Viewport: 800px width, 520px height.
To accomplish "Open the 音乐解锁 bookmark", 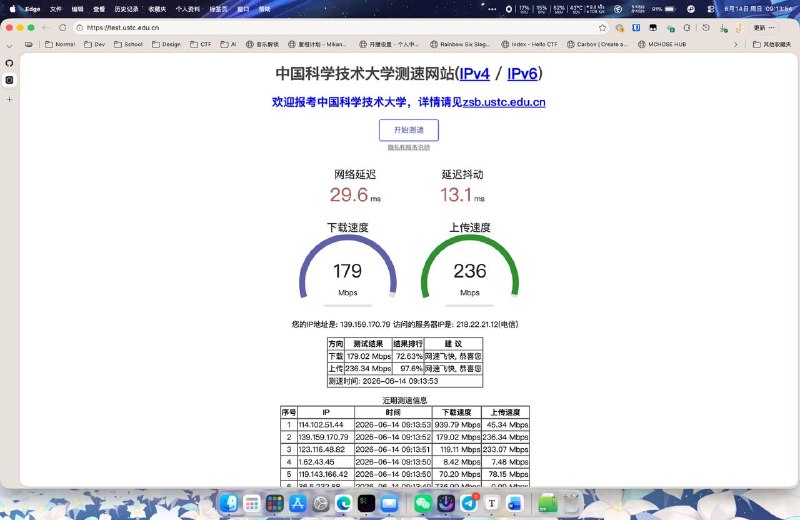I will click(262, 44).
